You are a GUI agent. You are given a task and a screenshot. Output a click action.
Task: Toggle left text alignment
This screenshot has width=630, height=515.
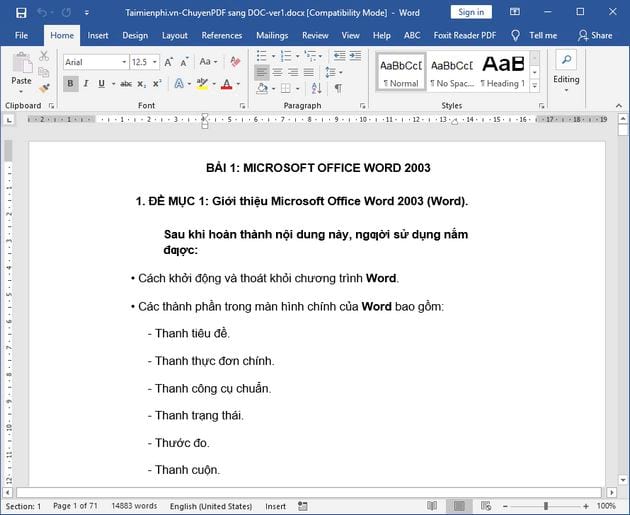[262, 72]
